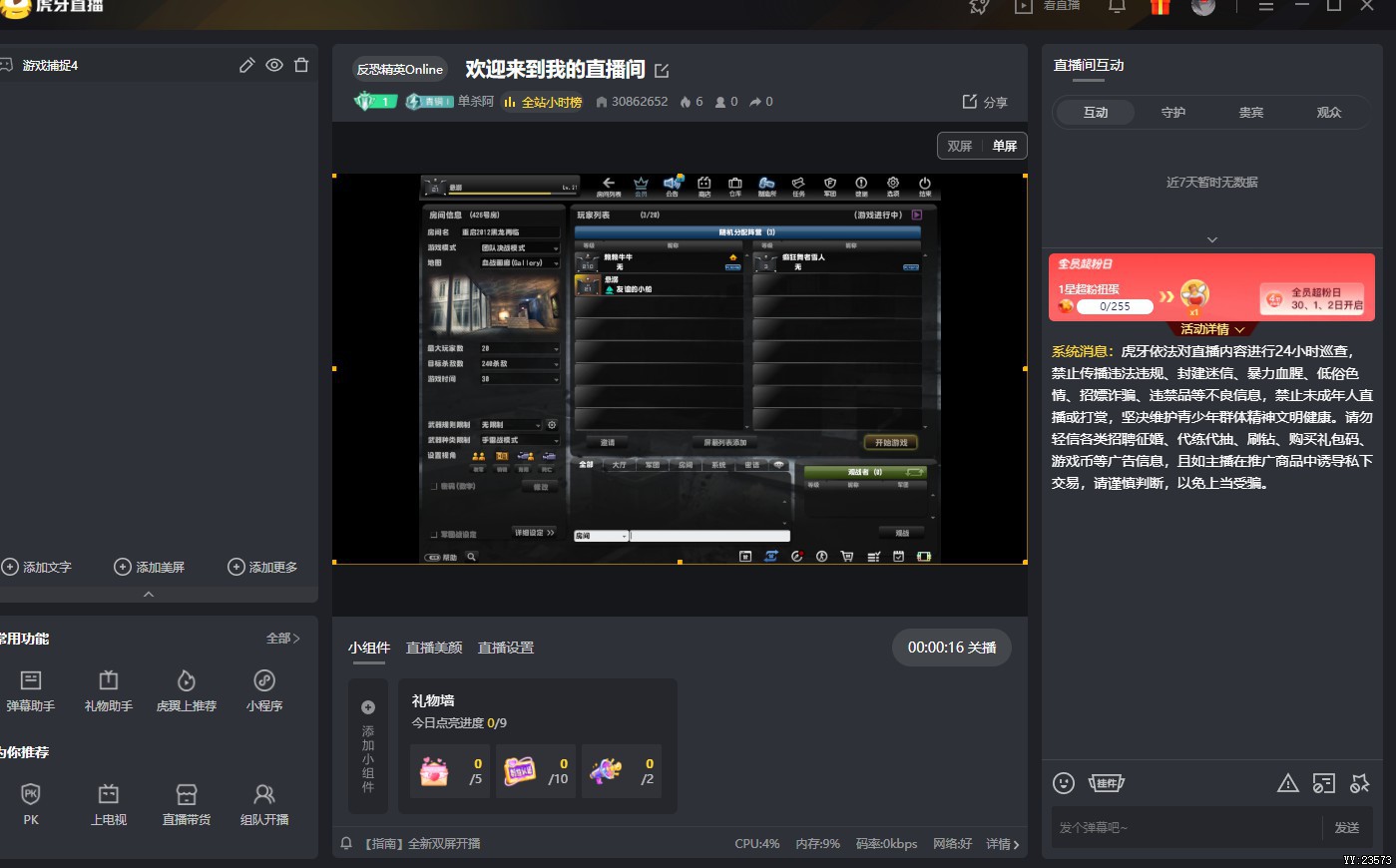
Task: Open 上电视 feature
Action: [109, 804]
